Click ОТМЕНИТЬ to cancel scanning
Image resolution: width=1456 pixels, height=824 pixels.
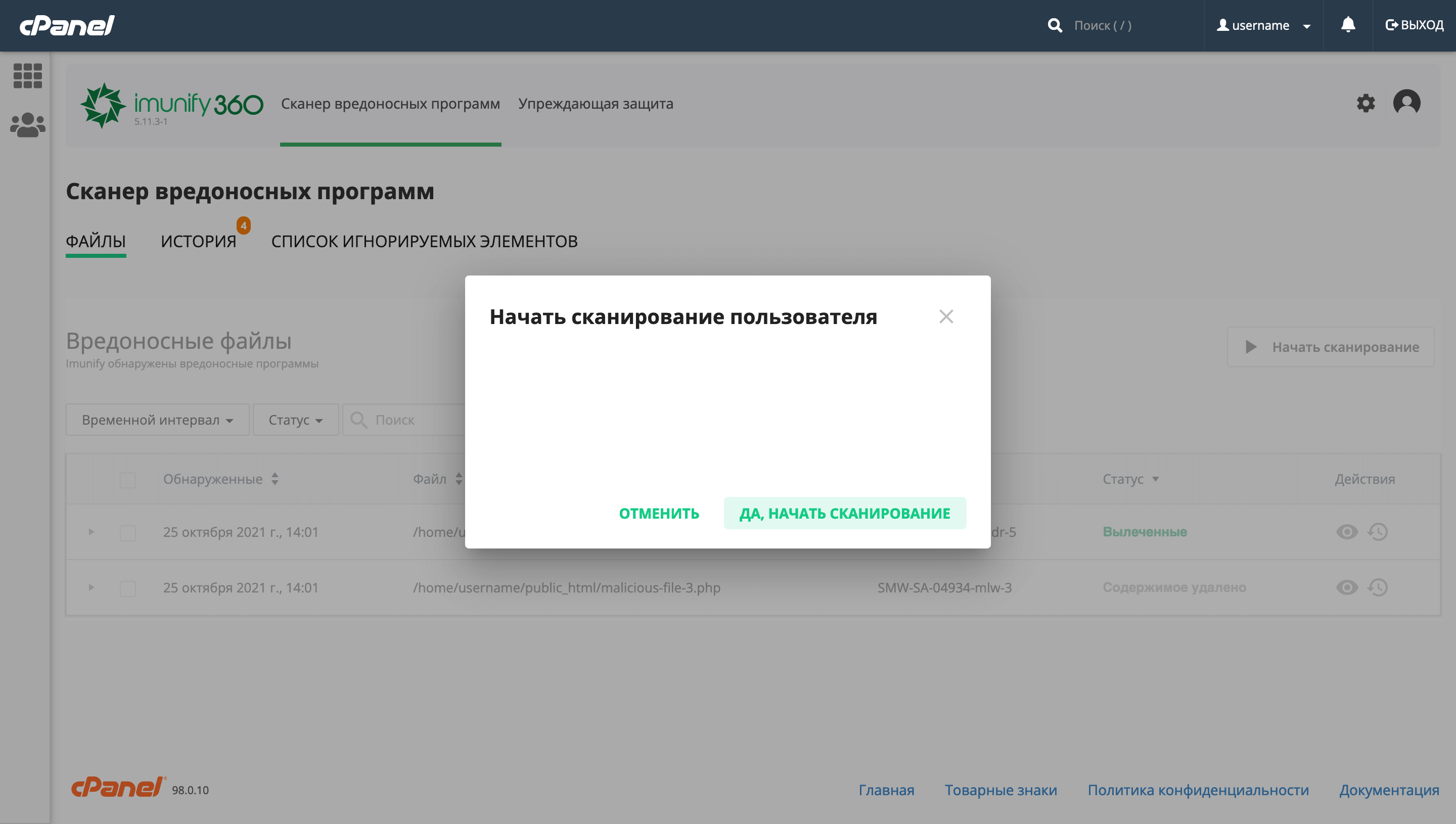tap(659, 513)
